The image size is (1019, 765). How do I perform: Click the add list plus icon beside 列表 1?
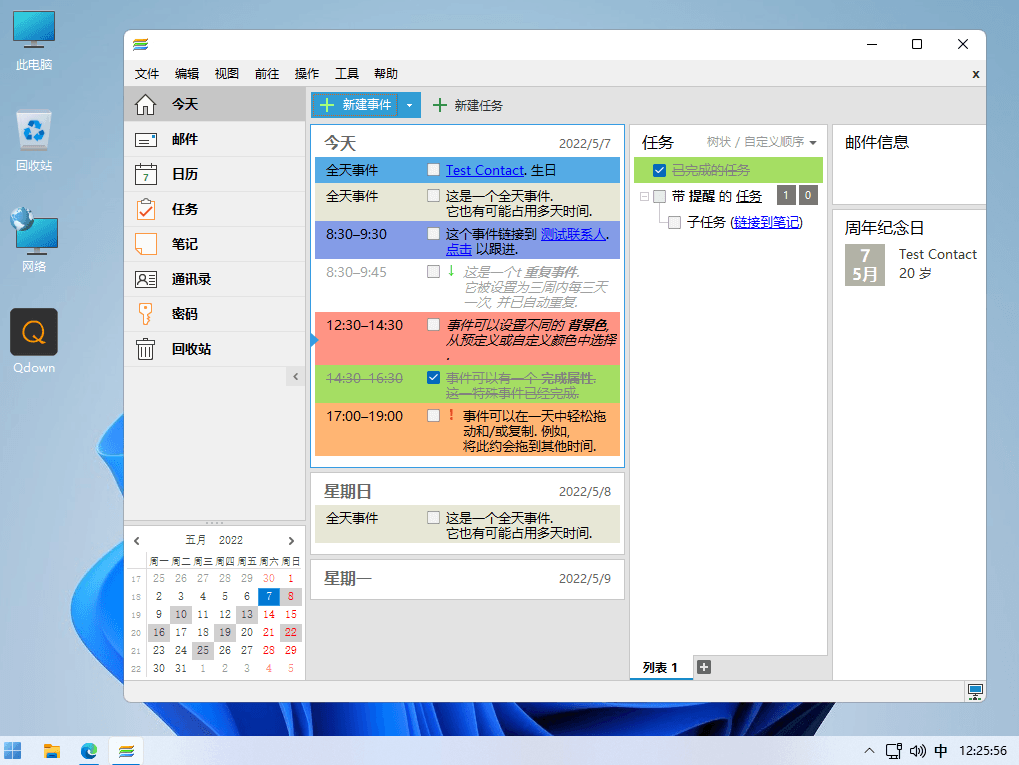click(704, 667)
